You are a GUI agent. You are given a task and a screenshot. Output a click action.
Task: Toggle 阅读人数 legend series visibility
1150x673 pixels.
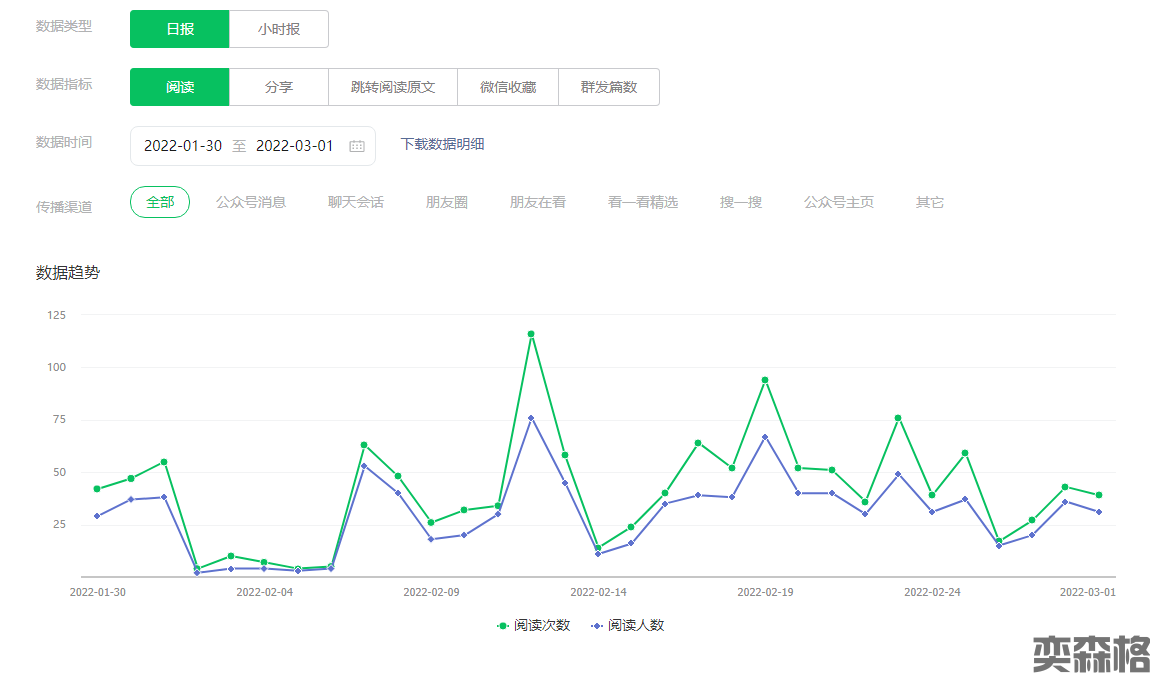(628, 625)
